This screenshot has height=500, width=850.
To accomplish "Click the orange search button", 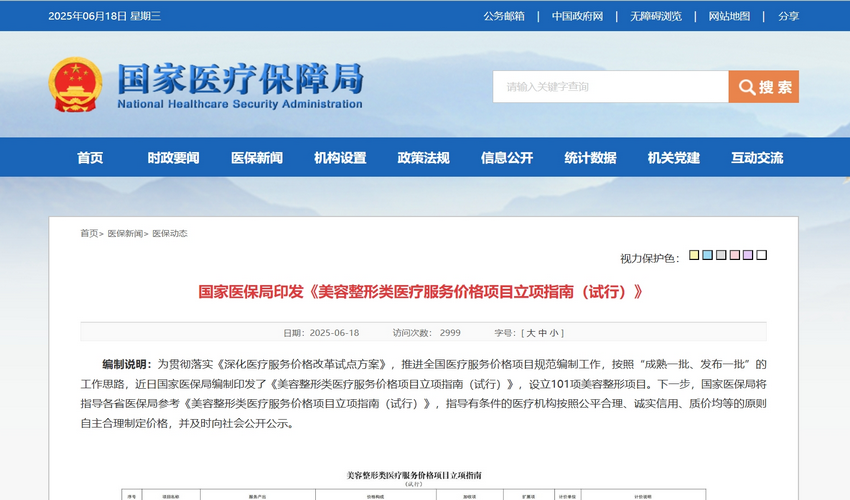I will click(764, 87).
